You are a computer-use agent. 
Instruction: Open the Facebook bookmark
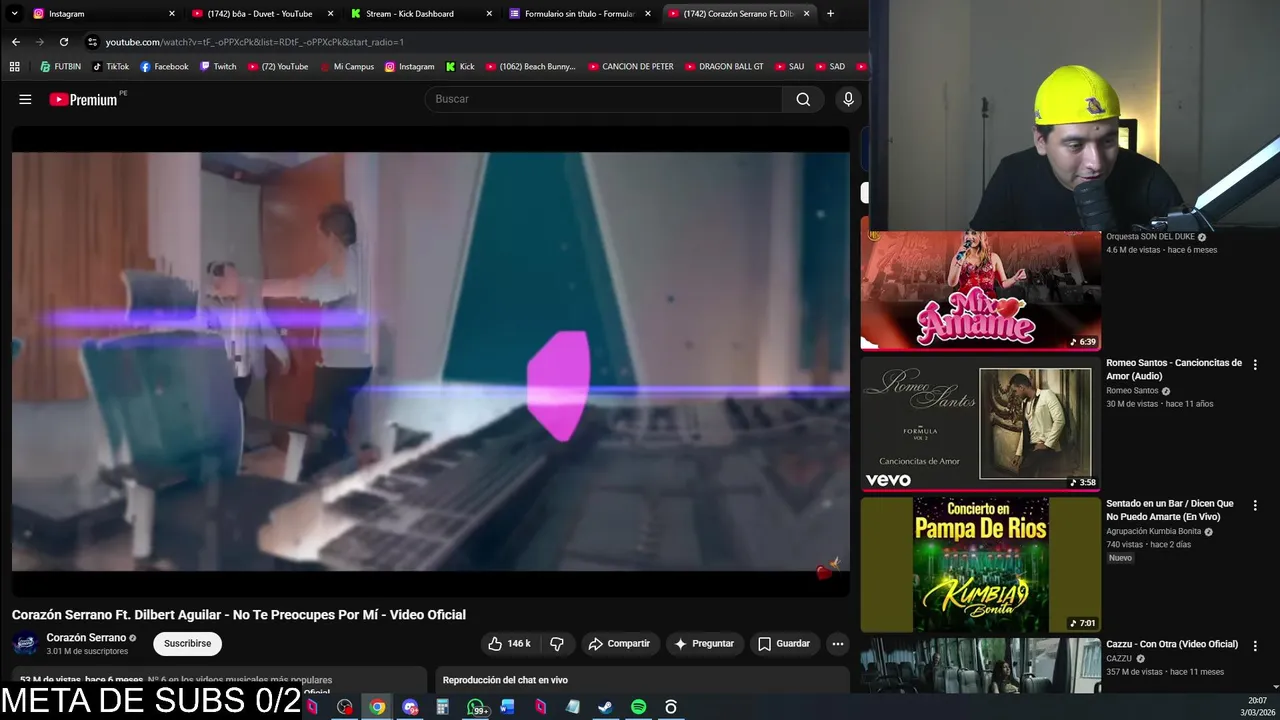click(164, 66)
